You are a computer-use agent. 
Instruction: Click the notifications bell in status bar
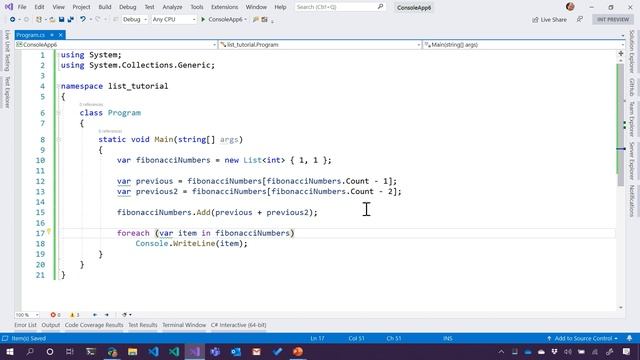[629, 338]
